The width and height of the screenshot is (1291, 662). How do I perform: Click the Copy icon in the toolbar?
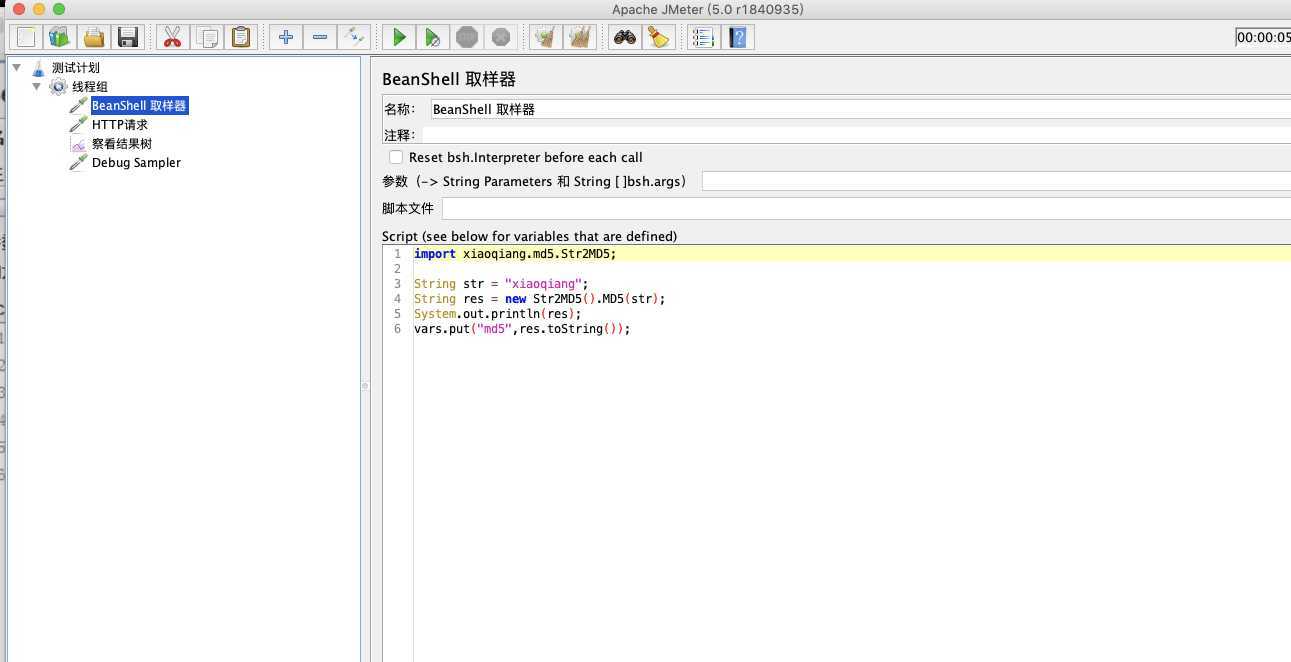(207, 38)
